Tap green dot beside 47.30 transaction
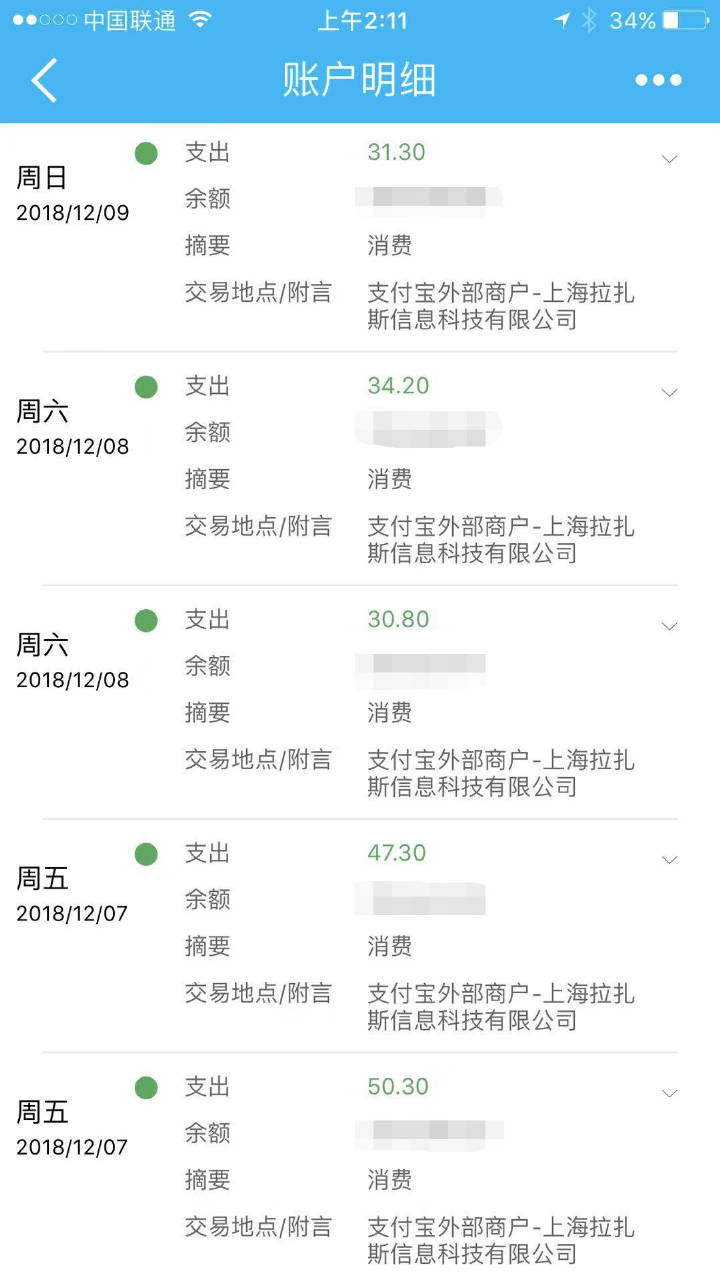 [x=146, y=854]
